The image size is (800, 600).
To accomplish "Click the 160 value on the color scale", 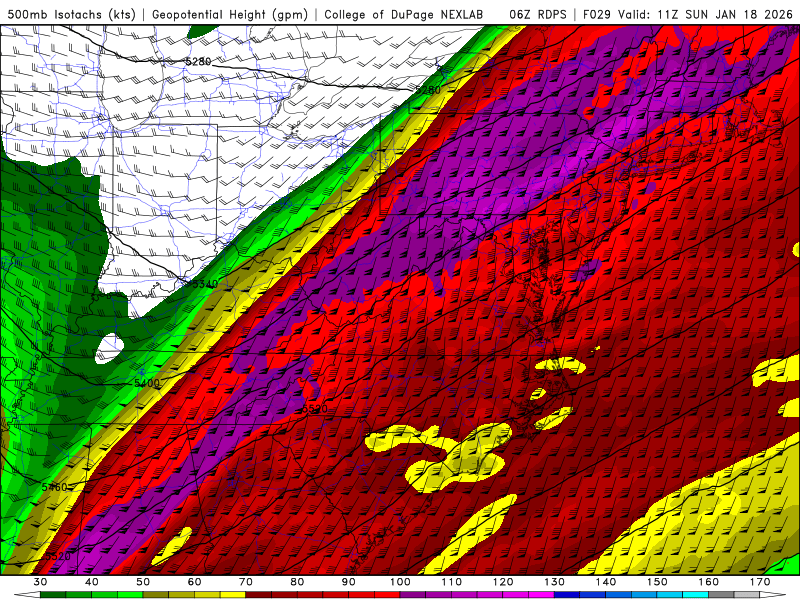I will [x=709, y=582].
